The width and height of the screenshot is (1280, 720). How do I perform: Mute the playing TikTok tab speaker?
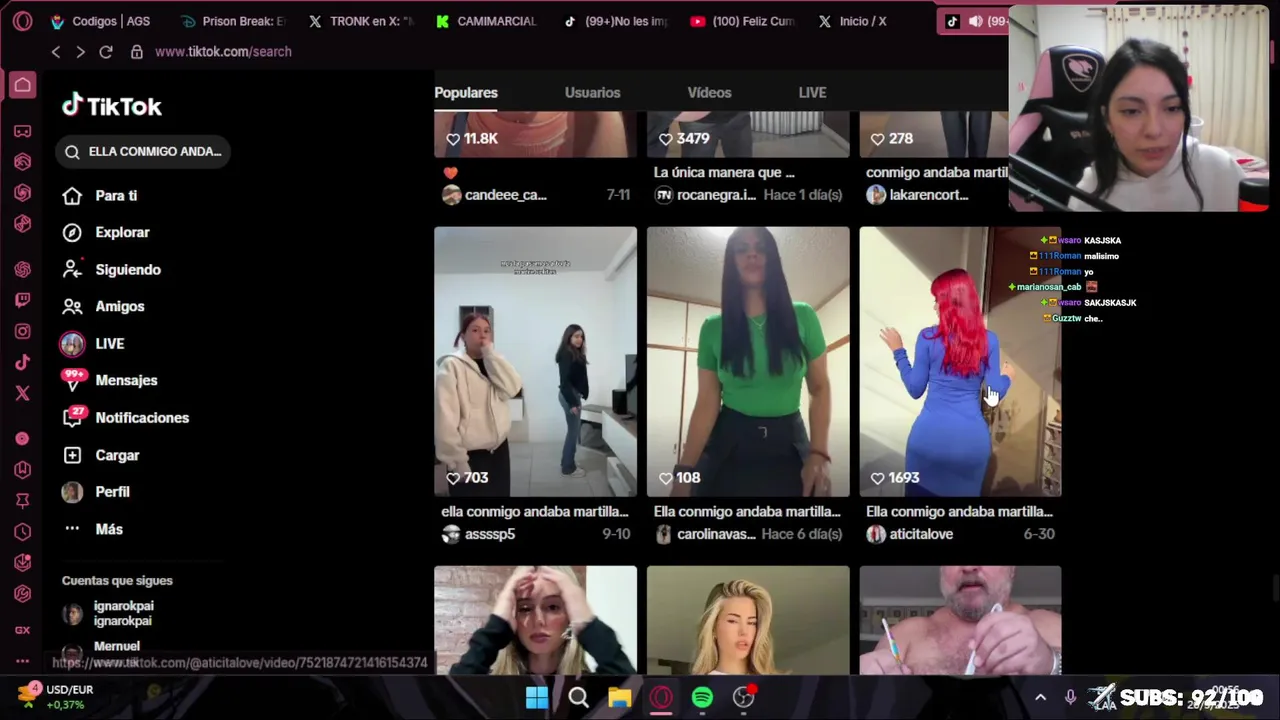(975, 21)
